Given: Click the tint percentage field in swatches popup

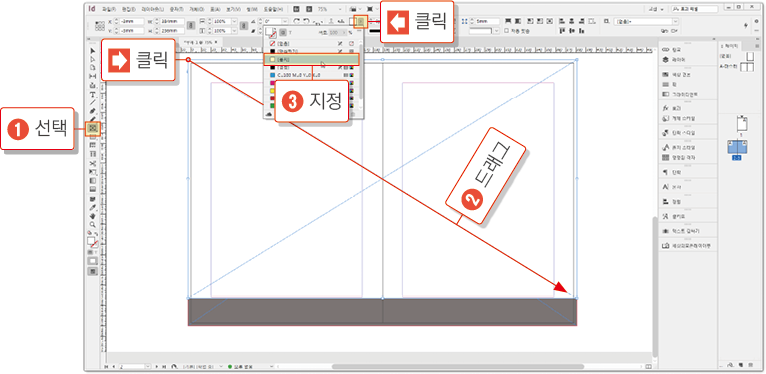Looking at the screenshot, I should pyautogui.click(x=334, y=33).
